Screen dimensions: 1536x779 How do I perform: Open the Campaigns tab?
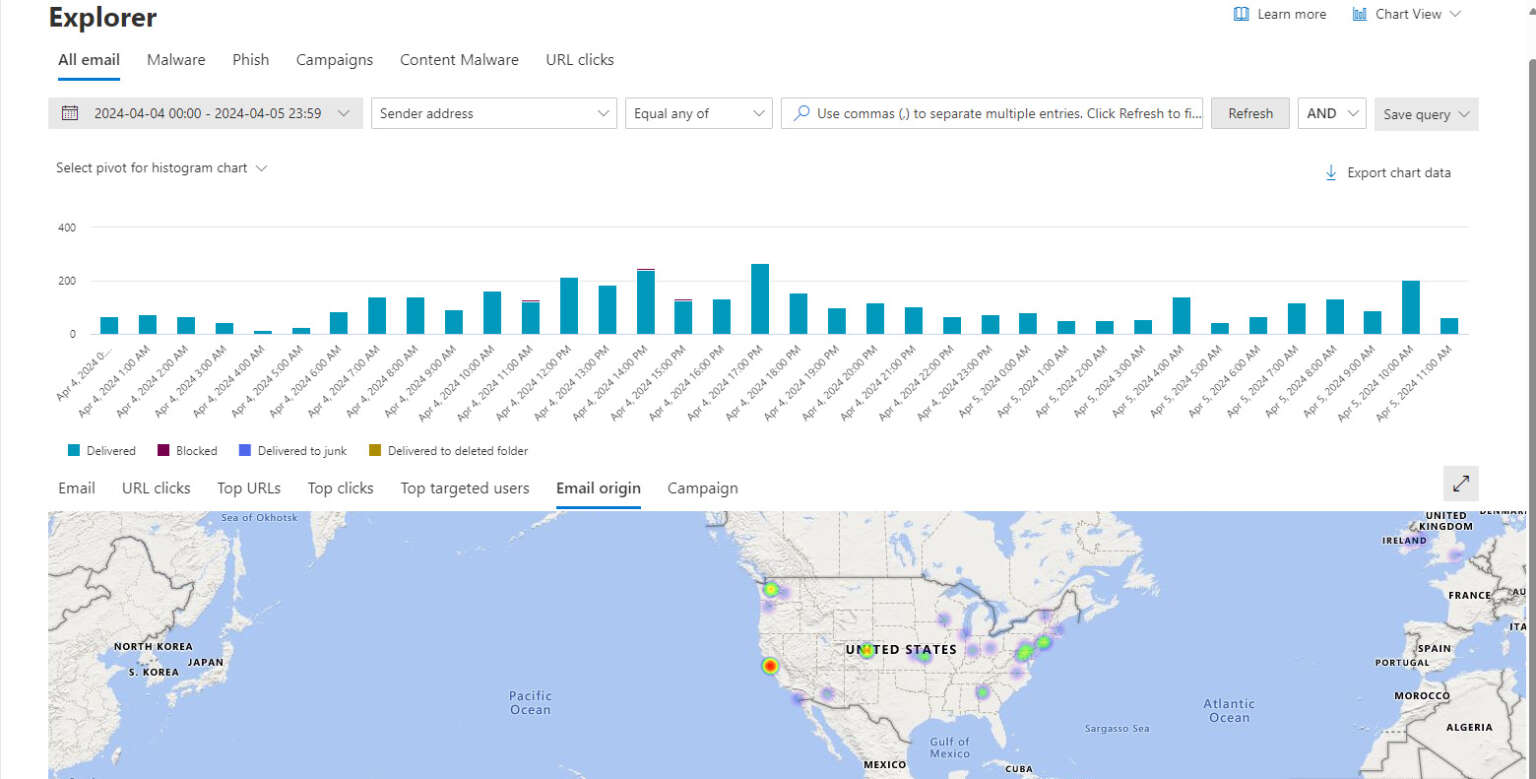tap(334, 60)
